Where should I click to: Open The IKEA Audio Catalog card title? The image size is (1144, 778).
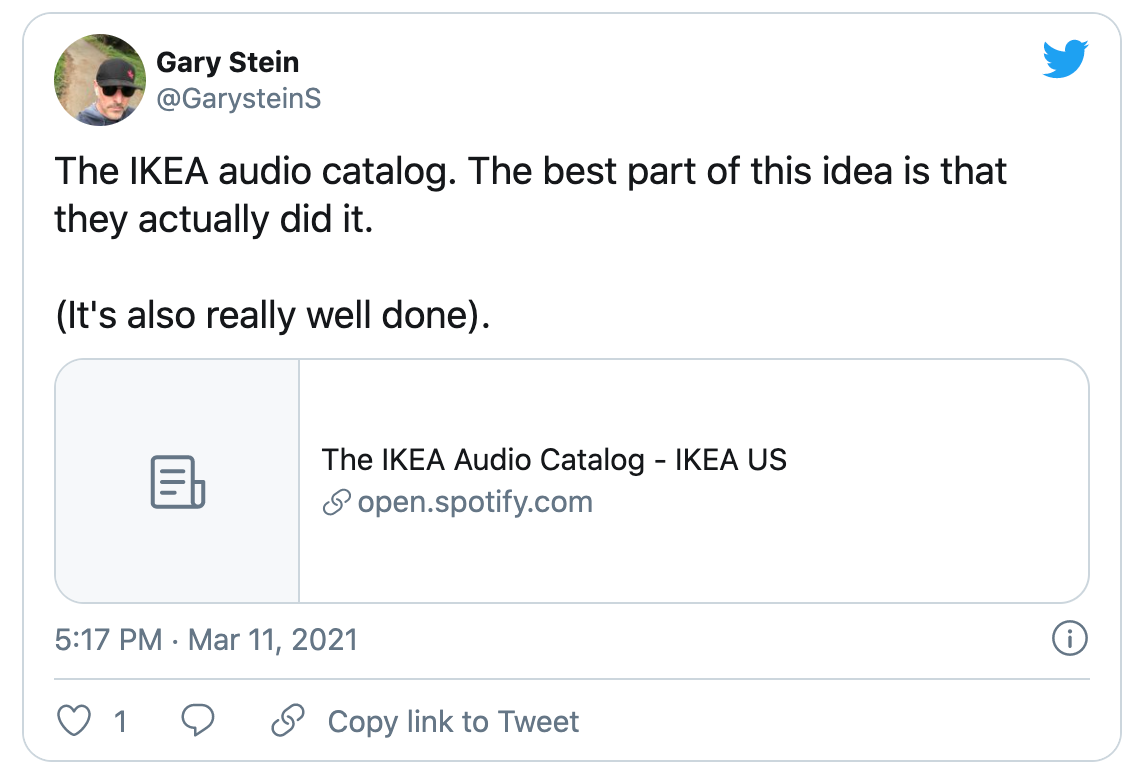554,460
